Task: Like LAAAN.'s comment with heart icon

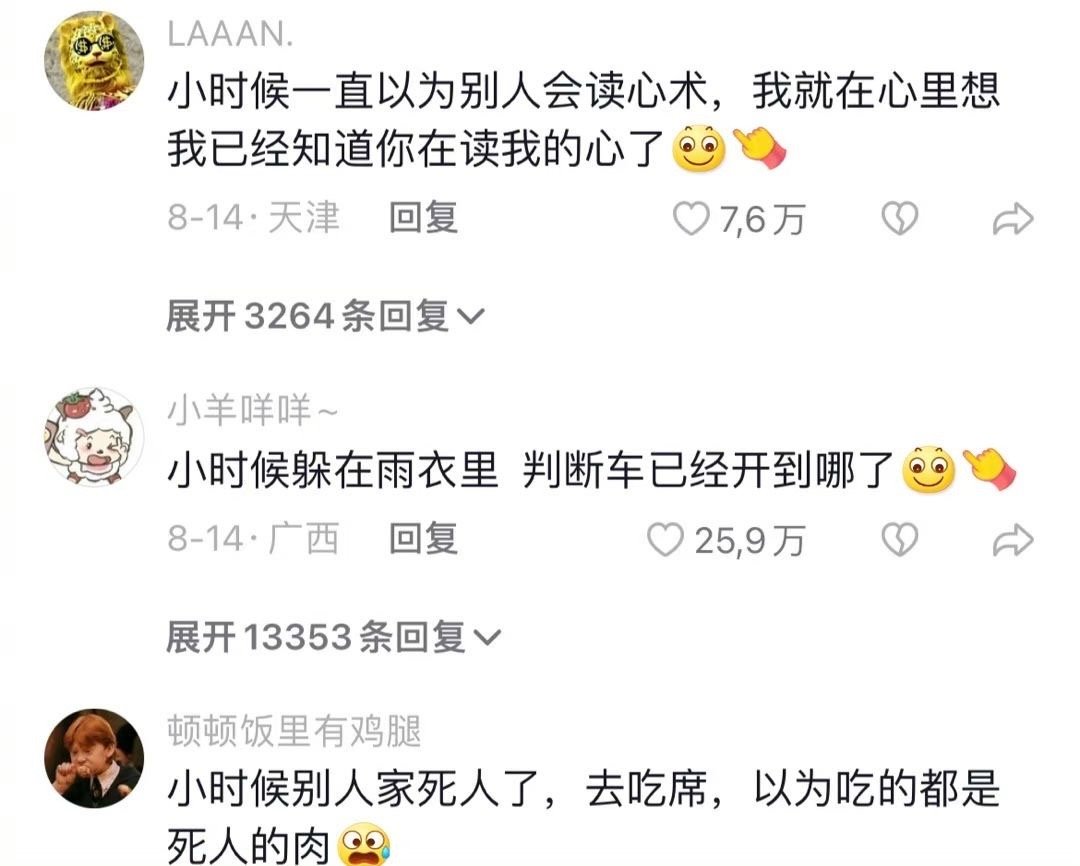Action: (x=691, y=218)
